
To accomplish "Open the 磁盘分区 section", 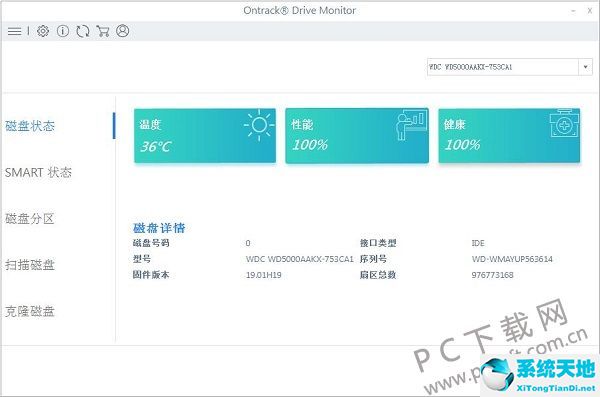I will click(x=29, y=219).
